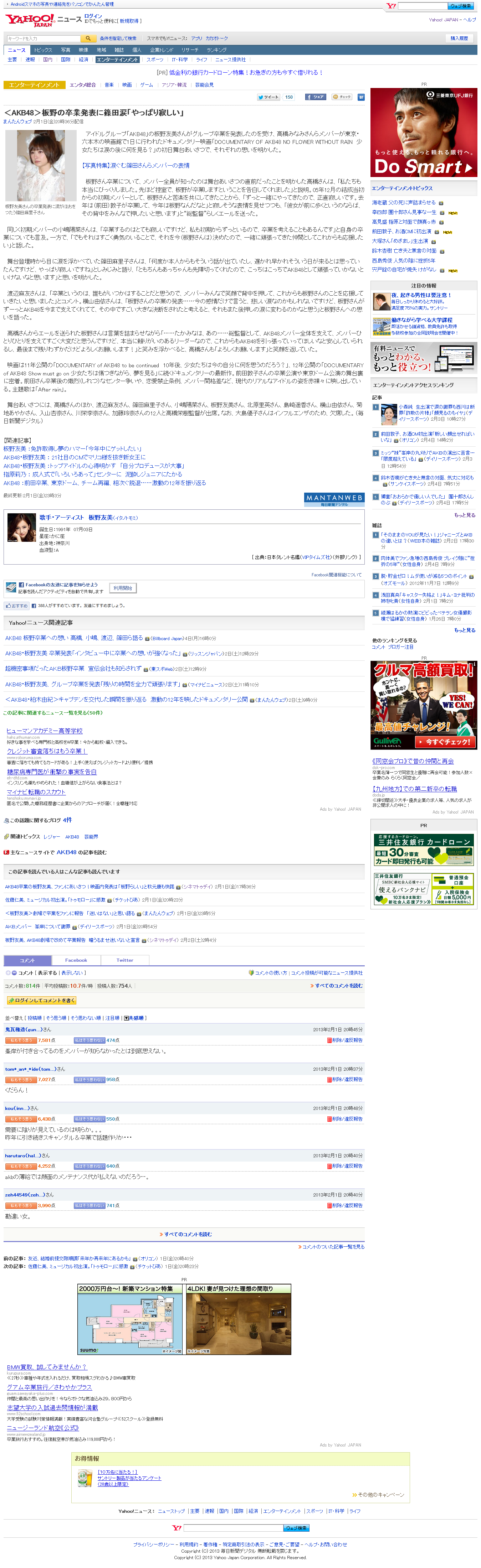Open the ヘルプ link in the top right
481x1568 pixels.
[470, 20]
